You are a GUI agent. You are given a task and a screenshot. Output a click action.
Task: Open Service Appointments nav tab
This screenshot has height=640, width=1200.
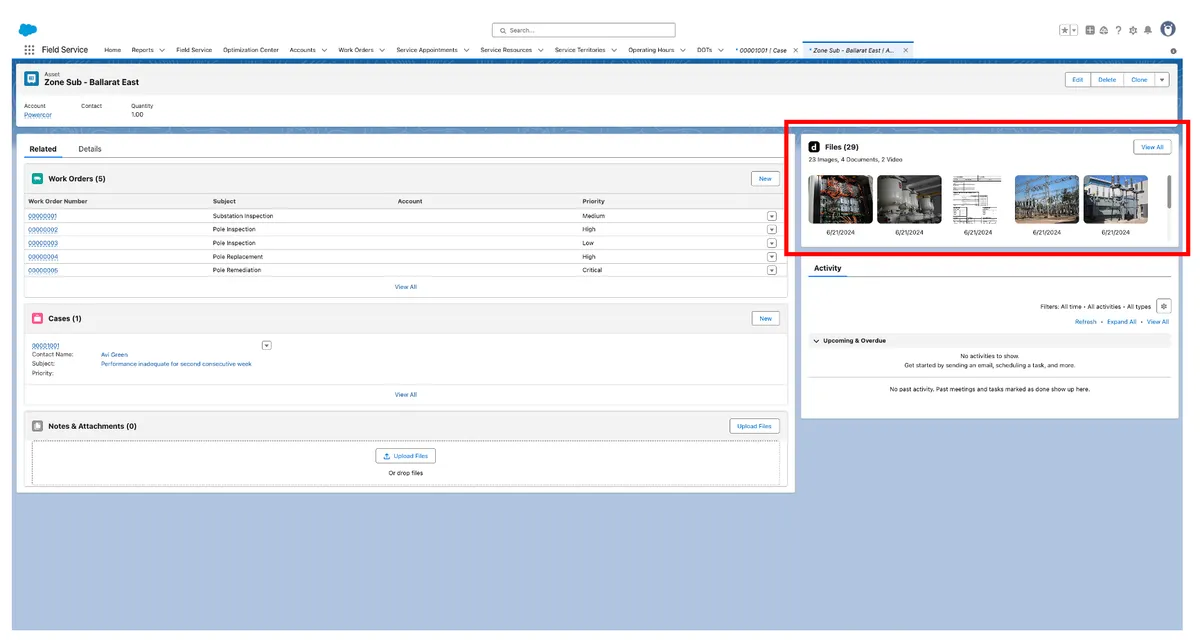point(427,50)
